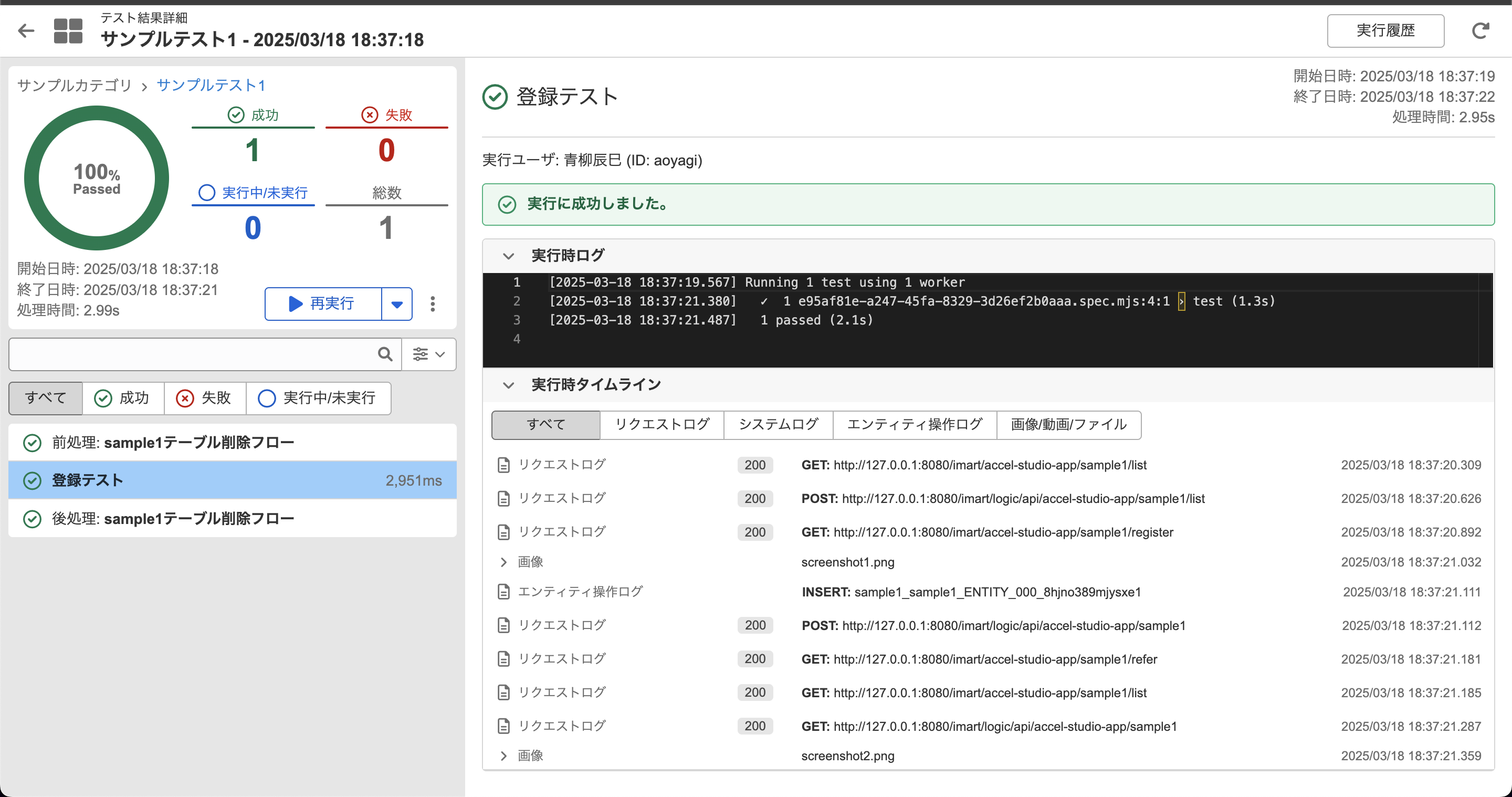
Task: Collapse the 実行時ログ section
Action: (x=508, y=256)
